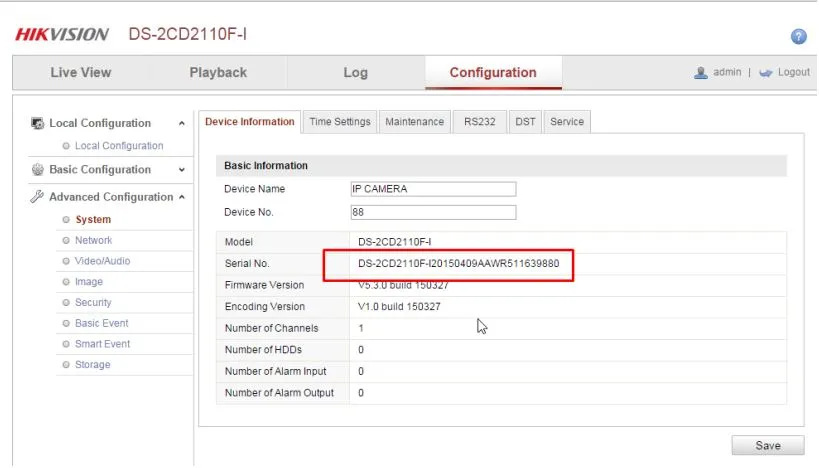Click the Advanced Configuration wrench icon
The width and height of the screenshot is (819, 468).
point(38,197)
